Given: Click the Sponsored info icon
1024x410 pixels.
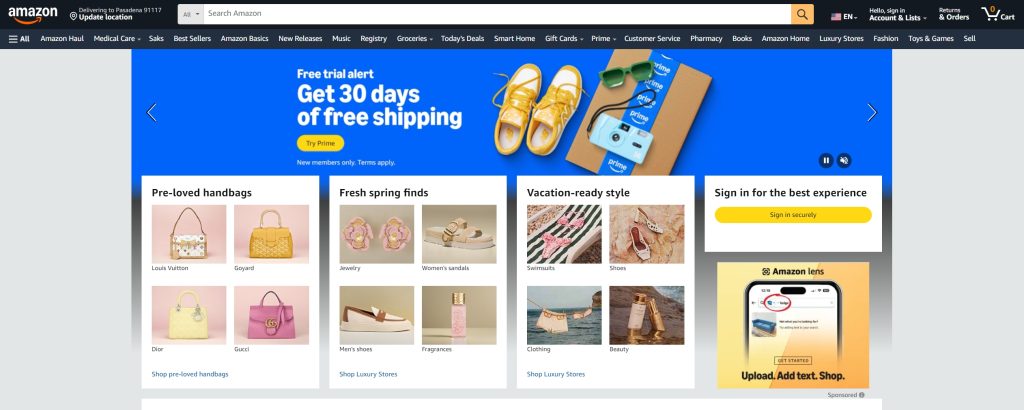Looking at the screenshot, I should coord(862,395).
